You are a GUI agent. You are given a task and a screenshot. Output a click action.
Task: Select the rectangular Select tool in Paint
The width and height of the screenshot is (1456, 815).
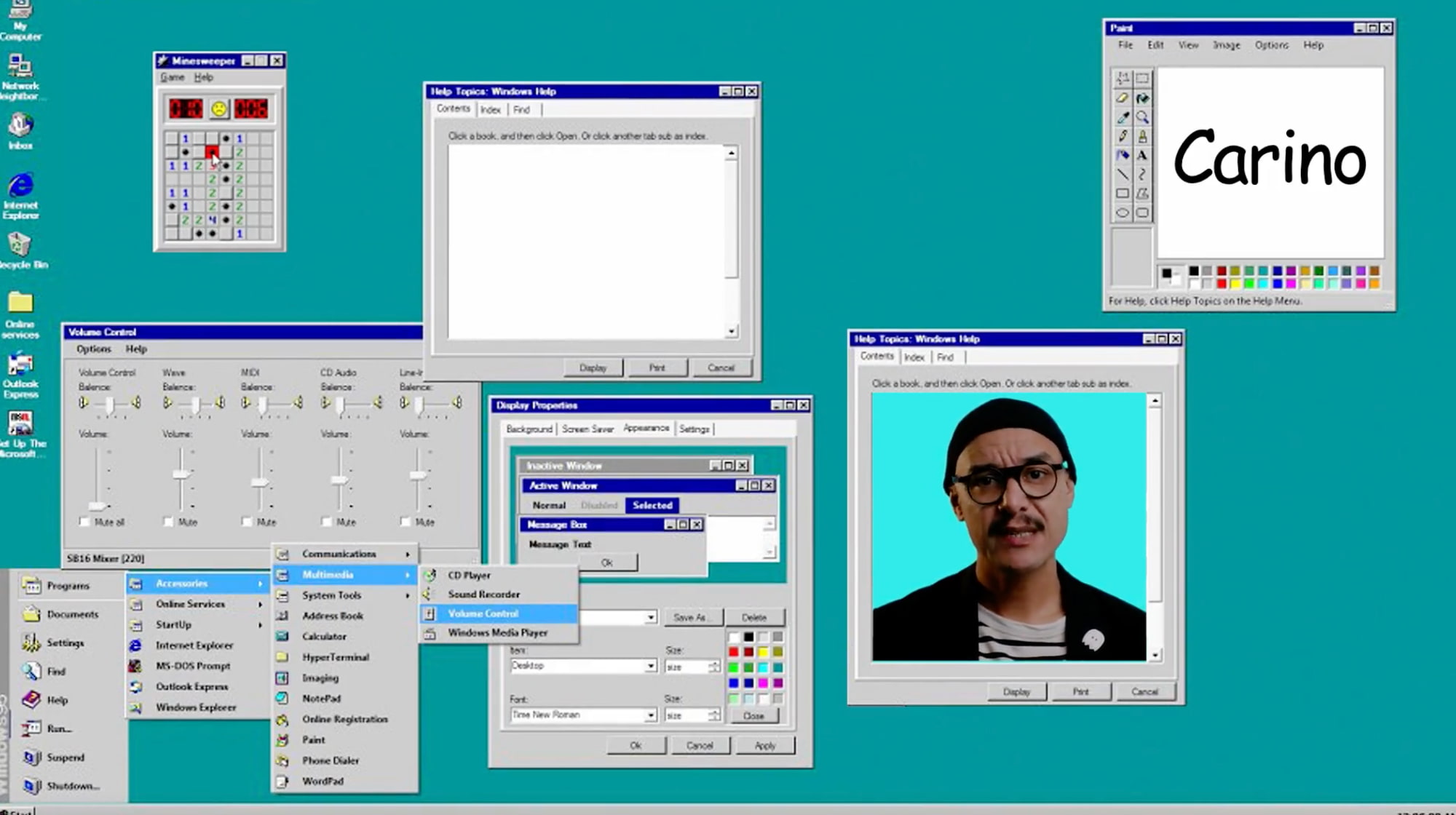1142,79
